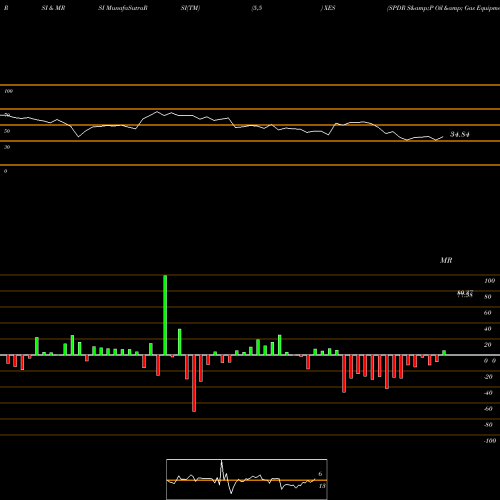Click the 60 label on the MR axis

[x=487, y=313]
